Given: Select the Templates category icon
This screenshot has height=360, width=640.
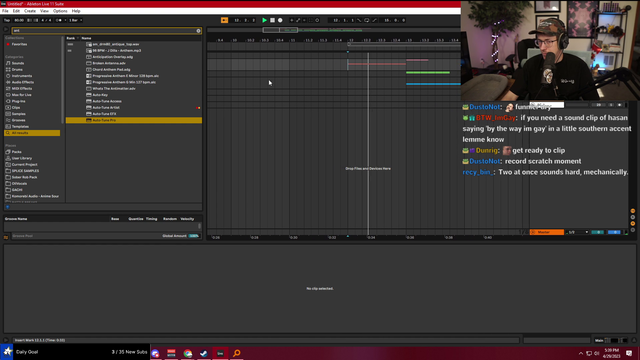Looking at the screenshot, I should pyautogui.click(x=8, y=127).
